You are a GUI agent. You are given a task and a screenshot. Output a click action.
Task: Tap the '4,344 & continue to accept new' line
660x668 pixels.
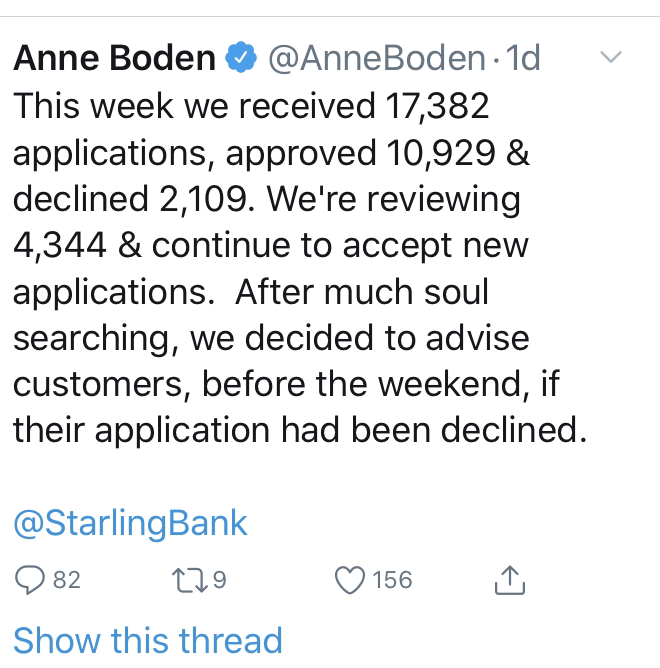tap(271, 246)
